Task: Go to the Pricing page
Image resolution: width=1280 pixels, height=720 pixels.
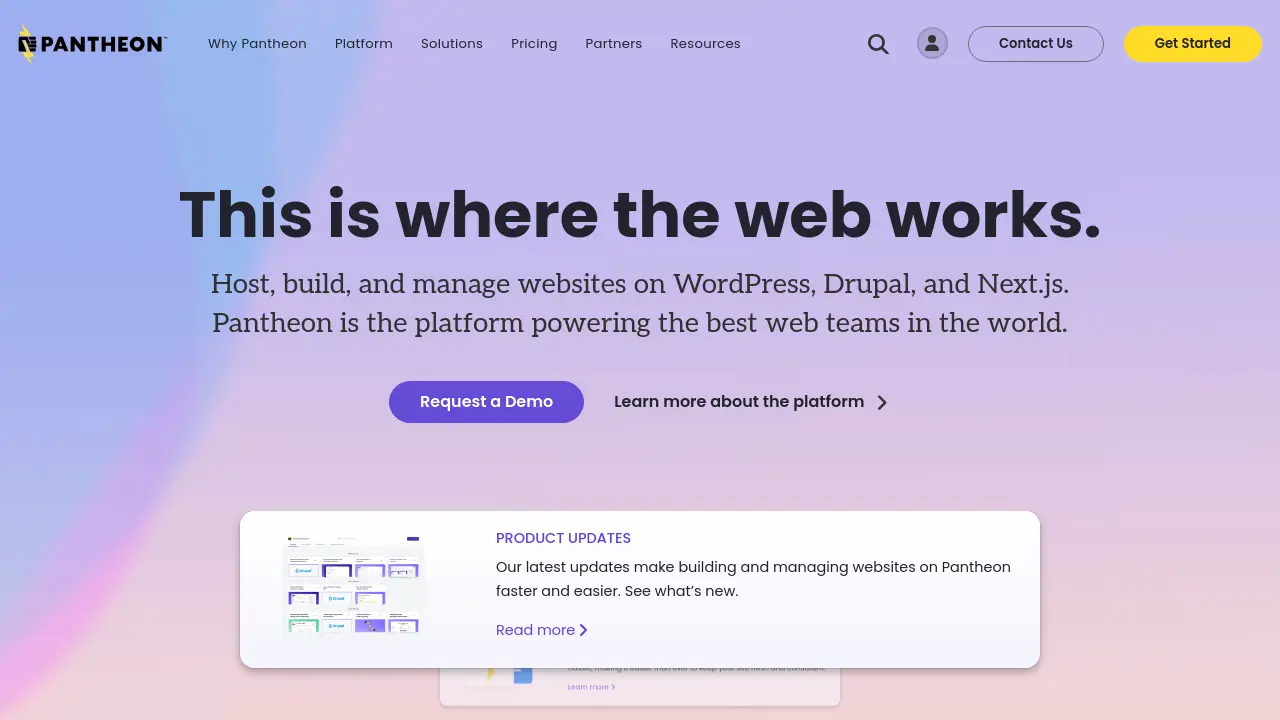Action: click(x=534, y=44)
